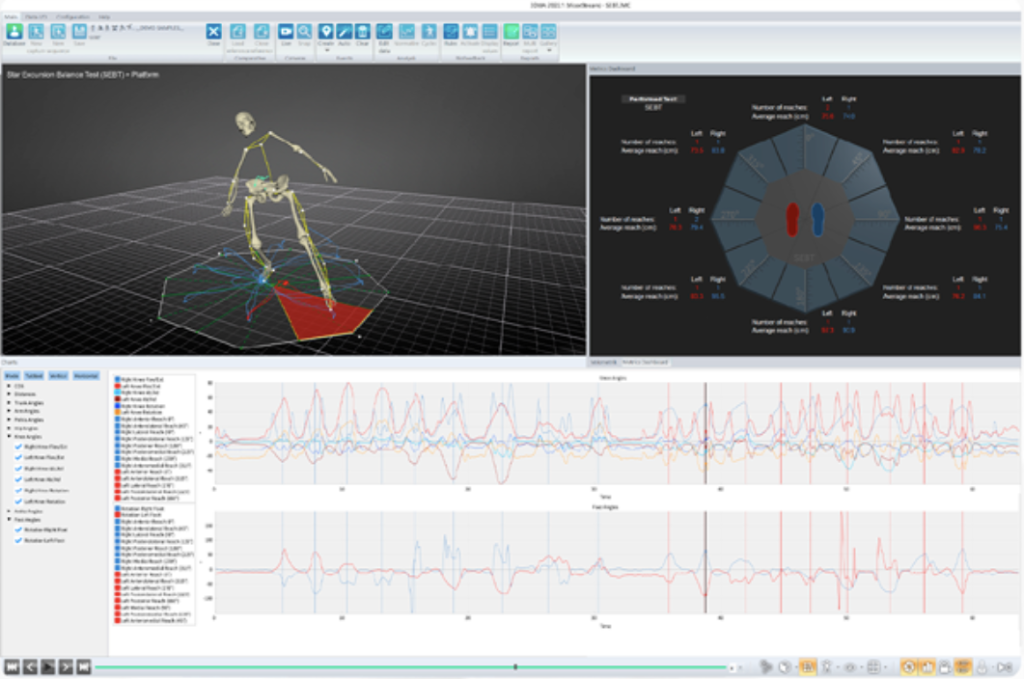Click the Gallery icon in toolbar
Image resolution: width=1024 pixels, height=679 pixels.
547,33
